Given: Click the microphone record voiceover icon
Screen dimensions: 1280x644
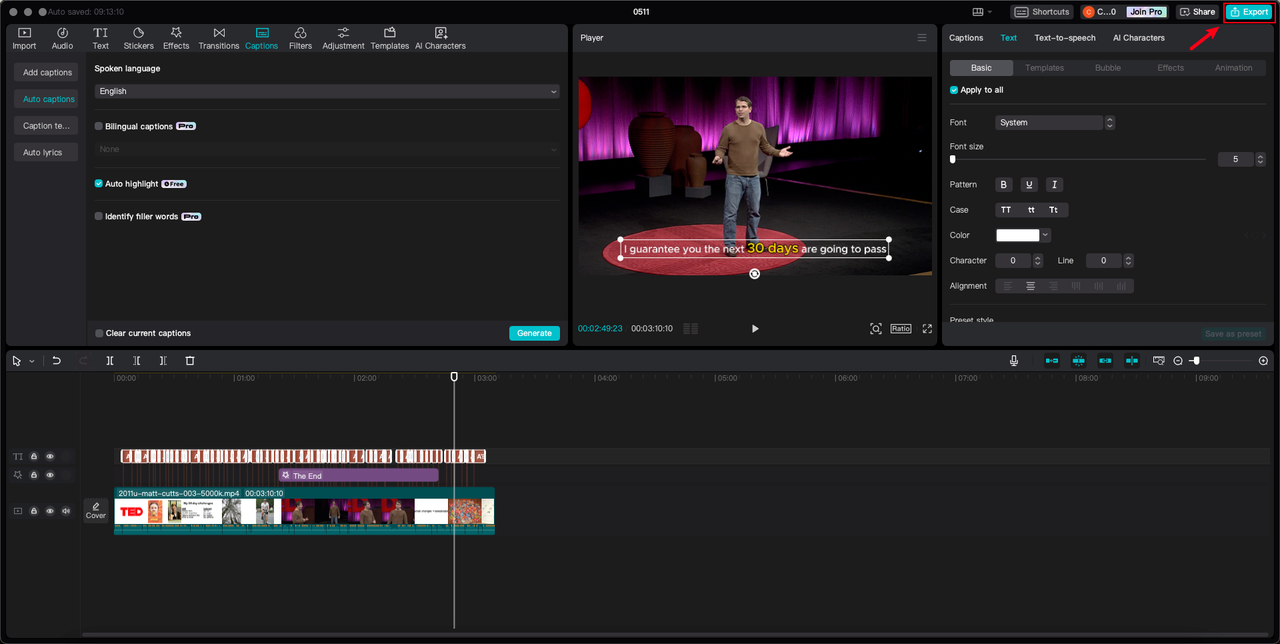Looking at the screenshot, I should (1014, 361).
